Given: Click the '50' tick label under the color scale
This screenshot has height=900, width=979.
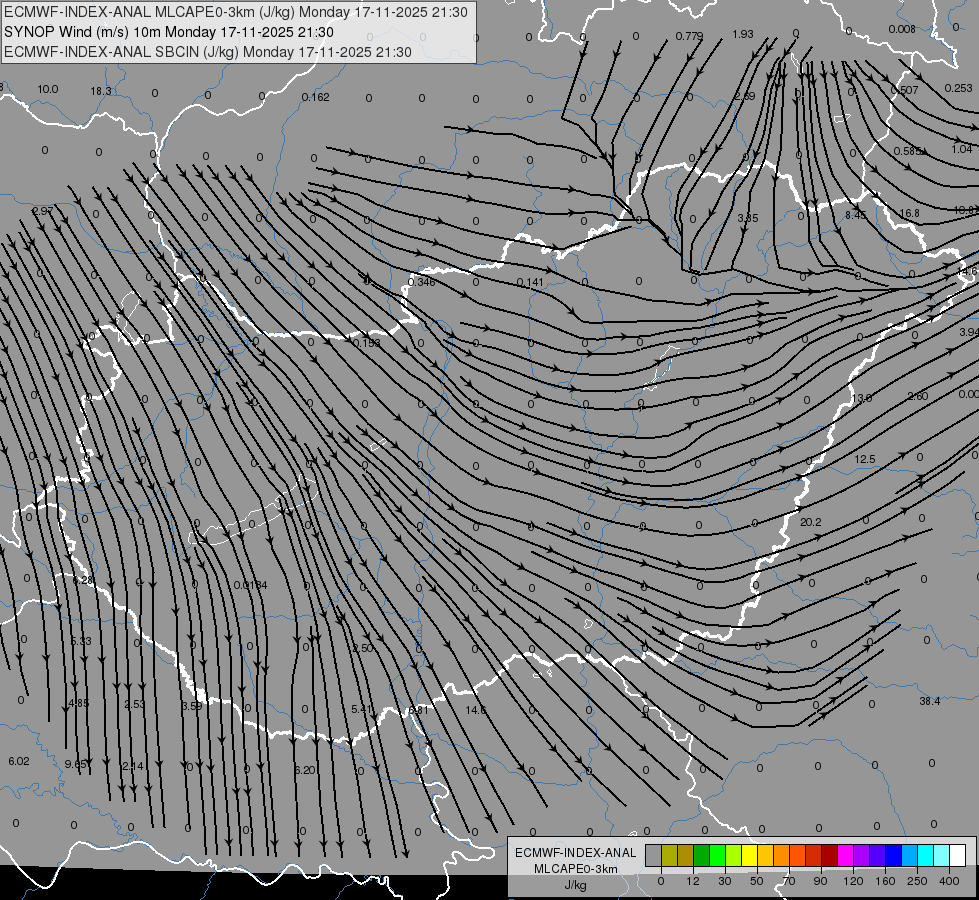Looking at the screenshot, I should (x=757, y=881).
